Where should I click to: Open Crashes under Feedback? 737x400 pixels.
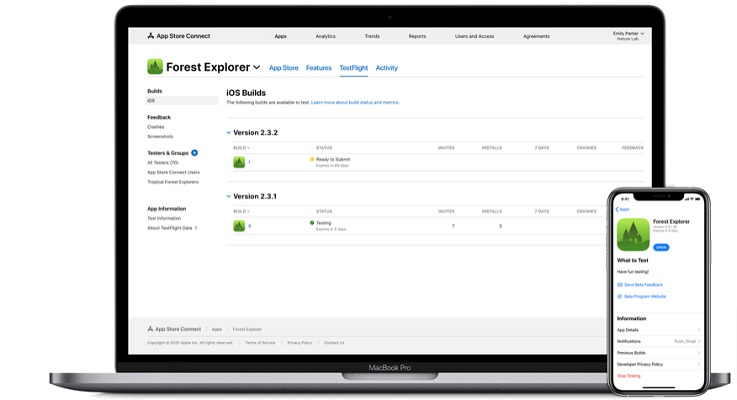[156, 127]
